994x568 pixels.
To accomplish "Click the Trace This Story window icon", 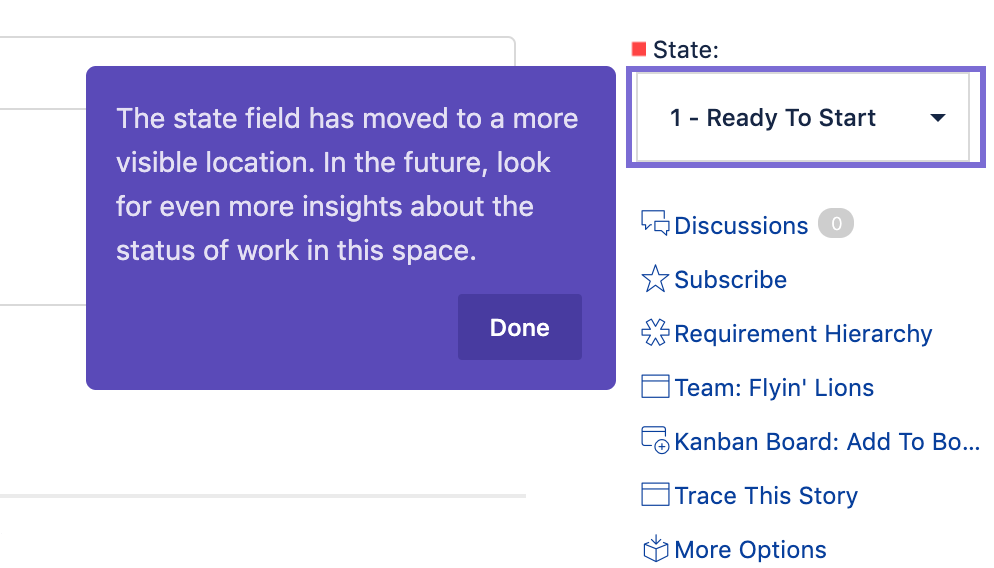I will coord(655,494).
